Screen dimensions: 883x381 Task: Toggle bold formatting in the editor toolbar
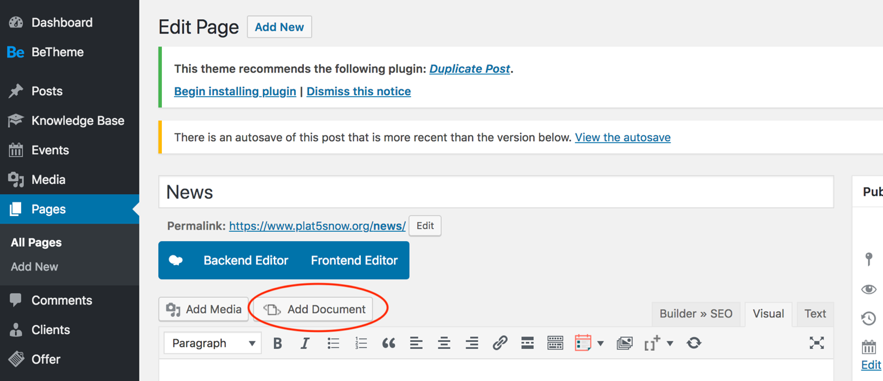point(278,343)
